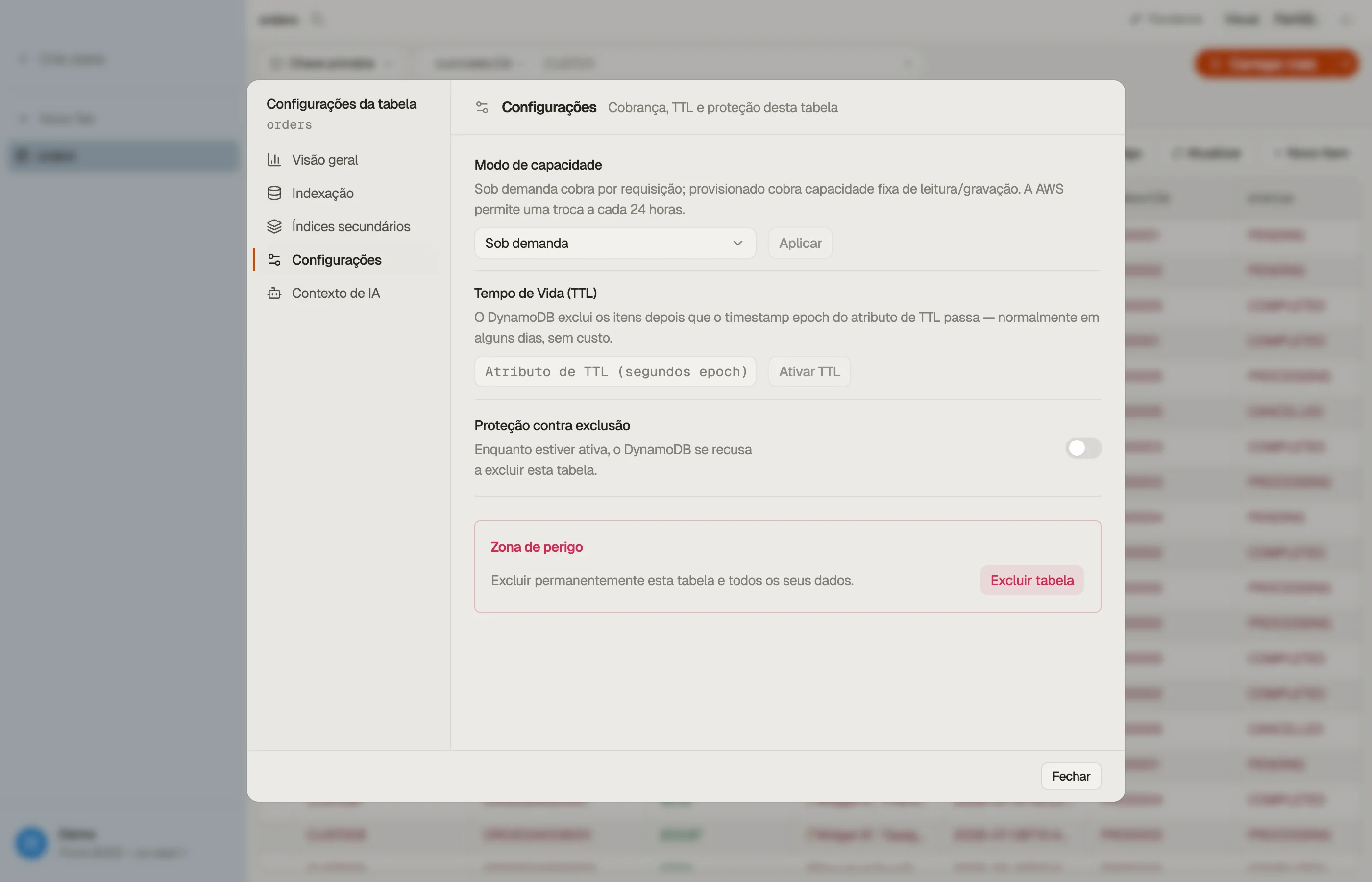Click the blue user avatar in background sidebar
1372x882 pixels.
click(31, 842)
